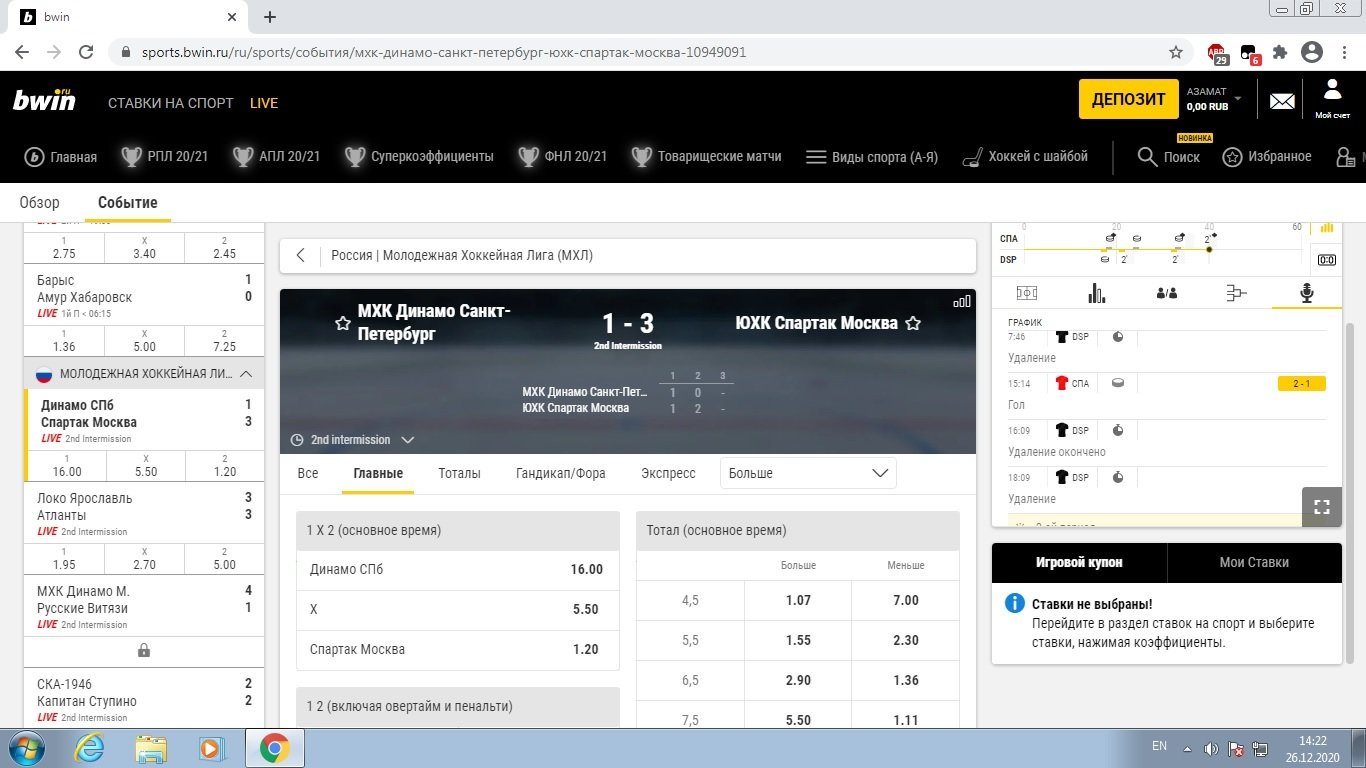The width and height of the screenshot is (1366, 768).
Task: Show head-to-head players icon tab
Action: tap(1166, 293)
